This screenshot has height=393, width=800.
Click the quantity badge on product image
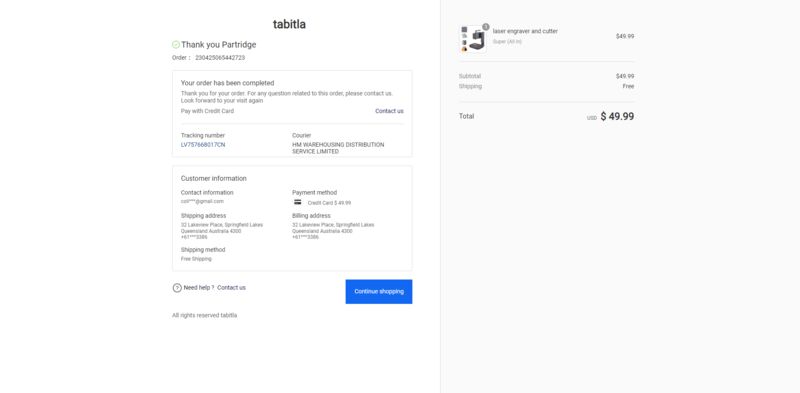[x=486, y=27]
